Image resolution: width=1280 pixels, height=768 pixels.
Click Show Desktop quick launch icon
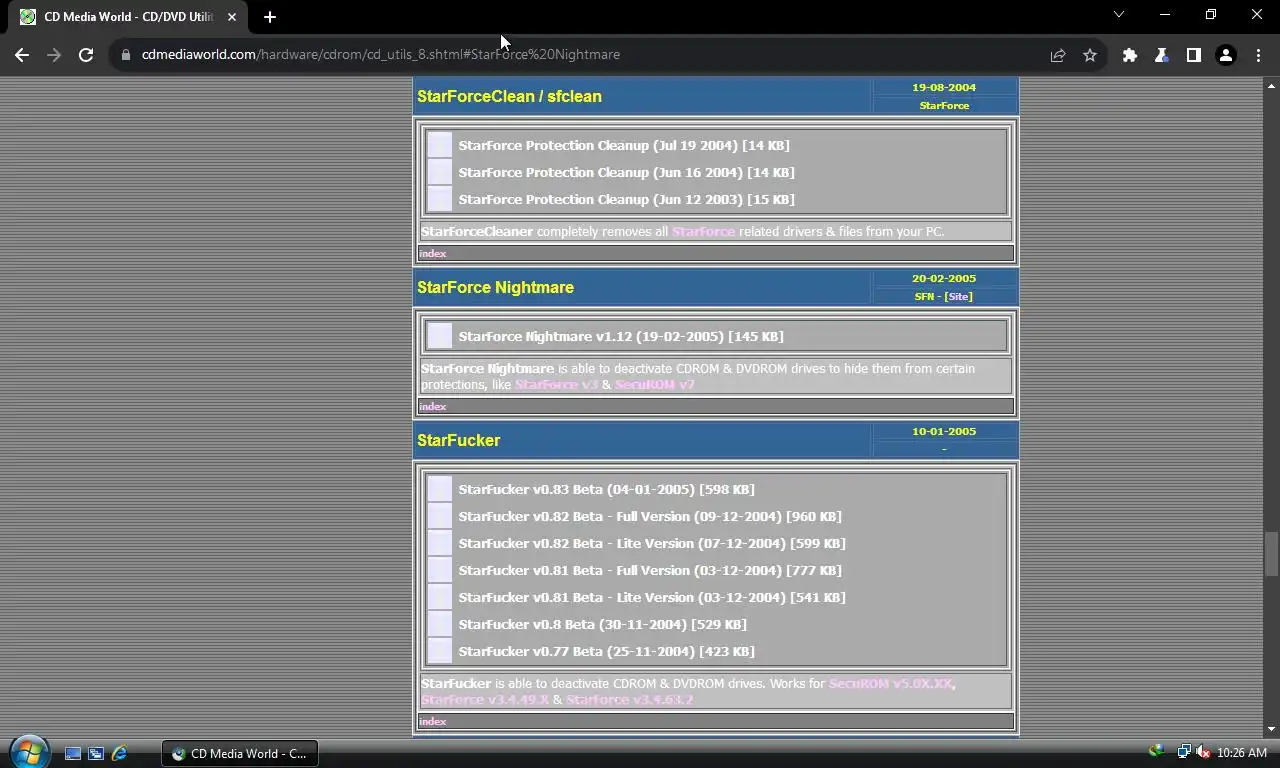pos(73,753)
